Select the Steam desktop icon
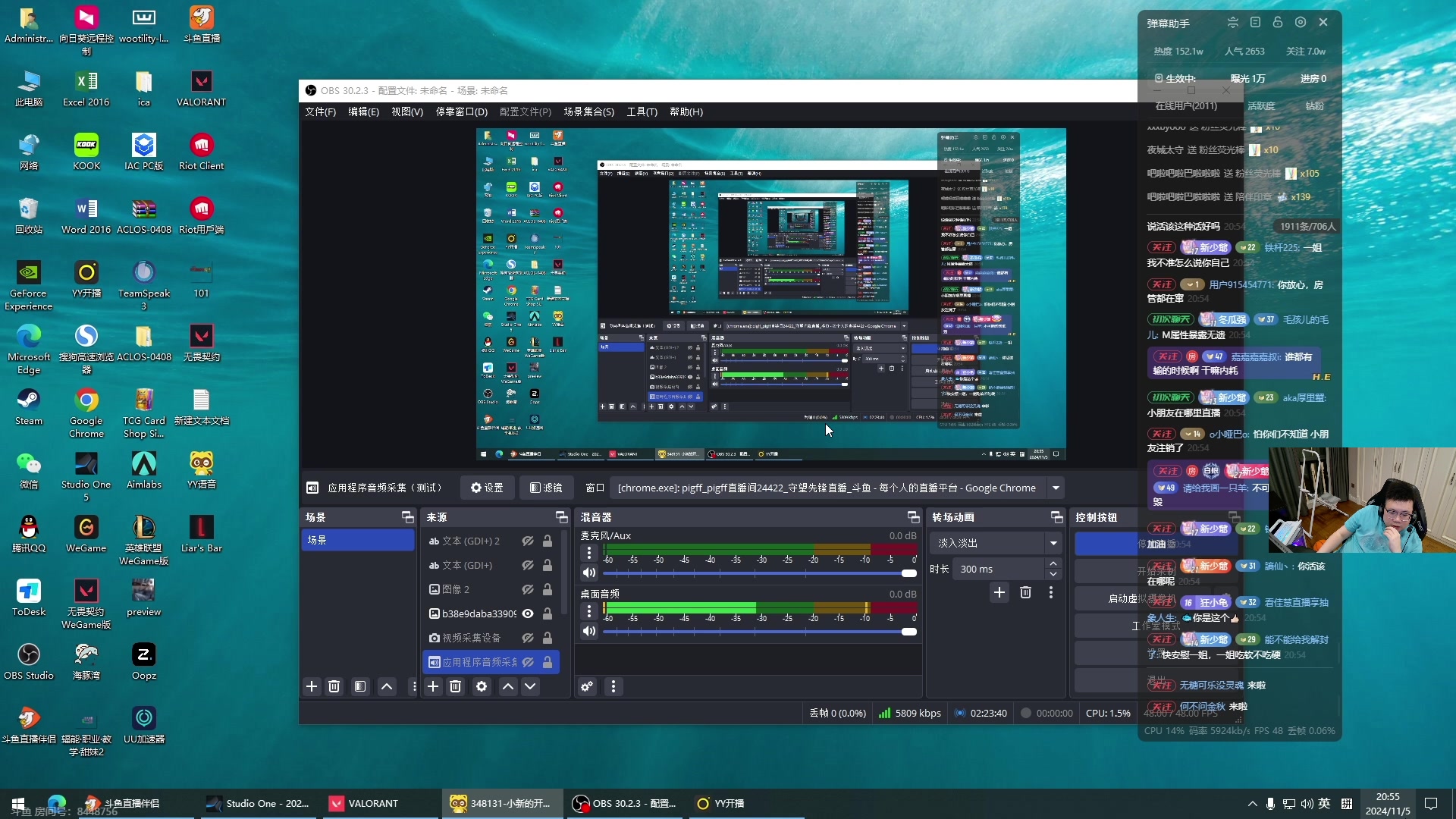 (29, 408)
